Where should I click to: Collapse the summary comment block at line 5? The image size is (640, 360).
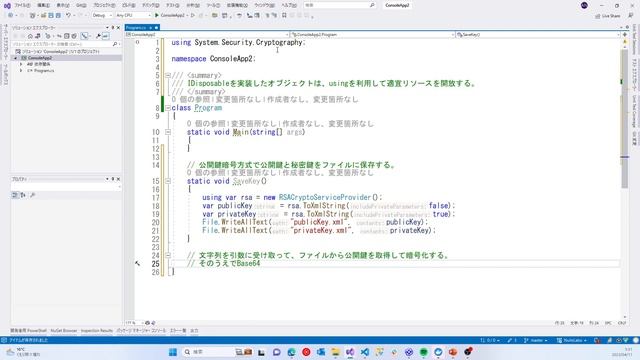168,75
